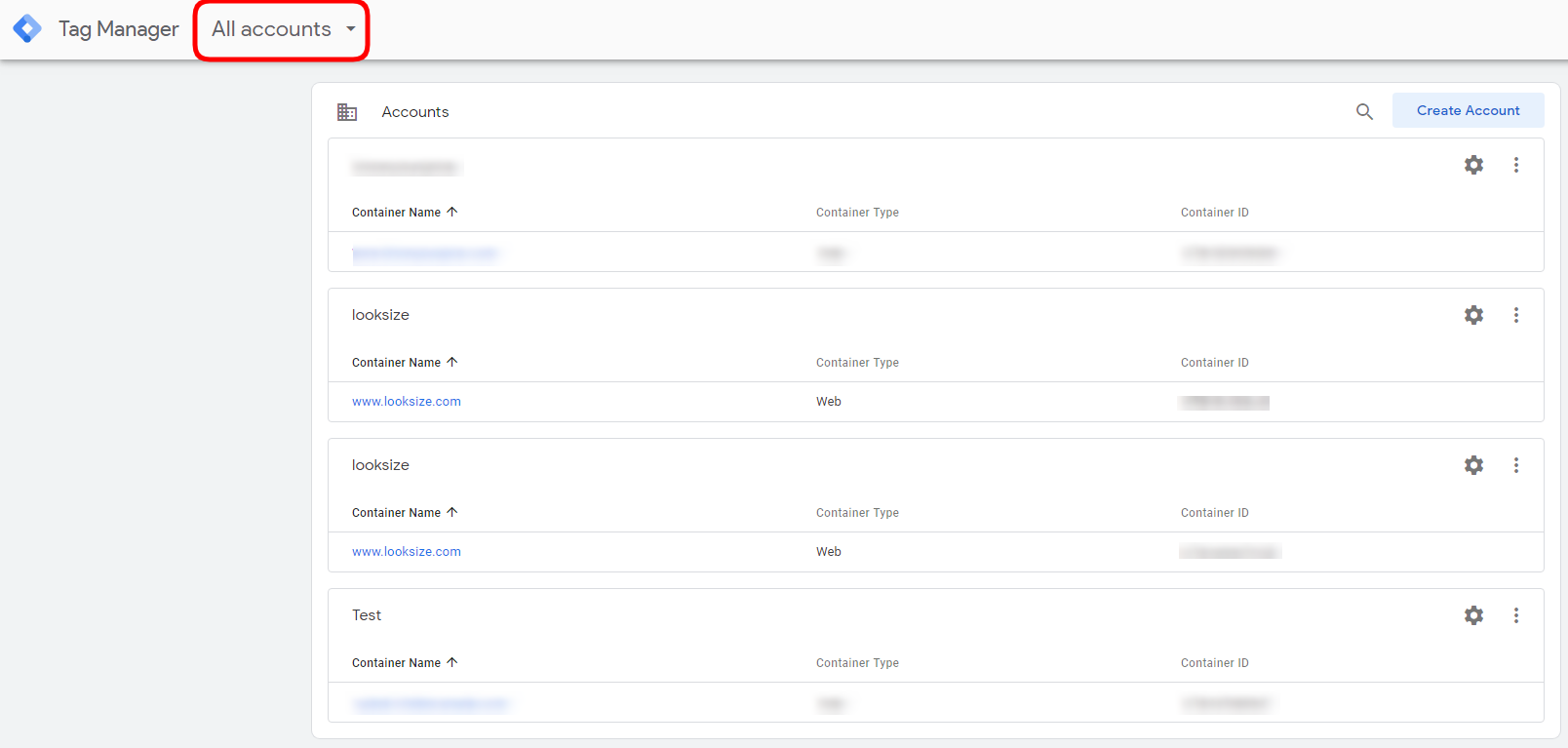This screenshot has height=748, width=1568.
Task: Click Container Type header in Test account
Action: pos(857,663)
